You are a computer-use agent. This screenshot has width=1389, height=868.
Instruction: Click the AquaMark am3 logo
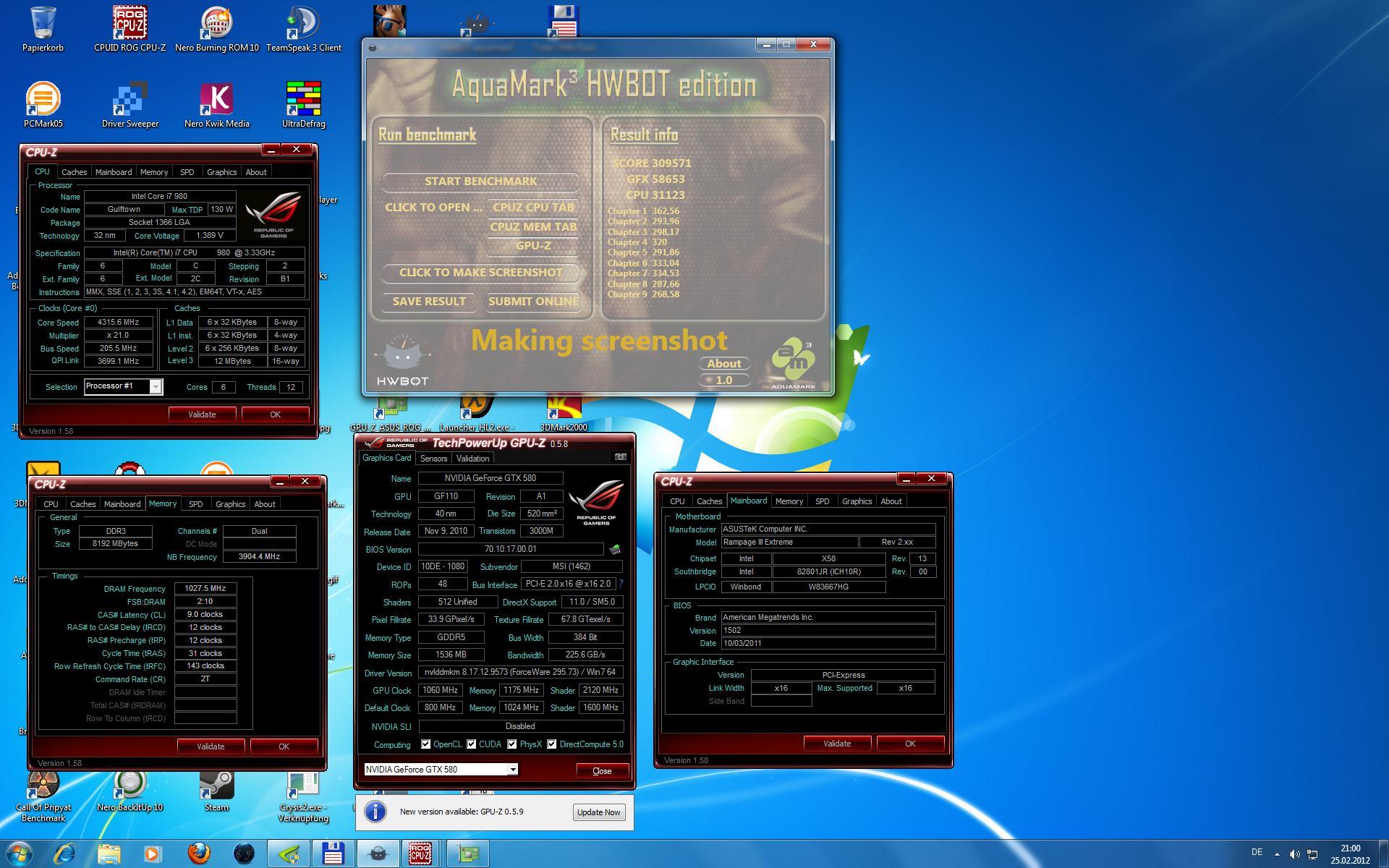[x=793, y=363]
